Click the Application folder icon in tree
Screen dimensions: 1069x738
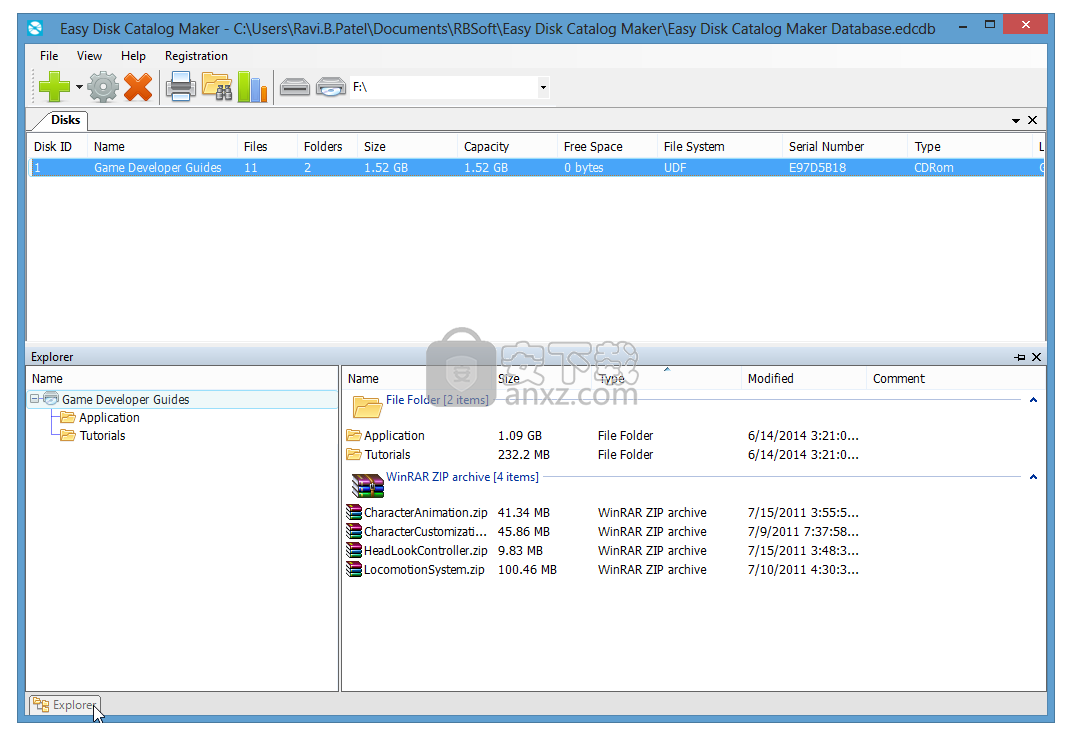[67, 417]
